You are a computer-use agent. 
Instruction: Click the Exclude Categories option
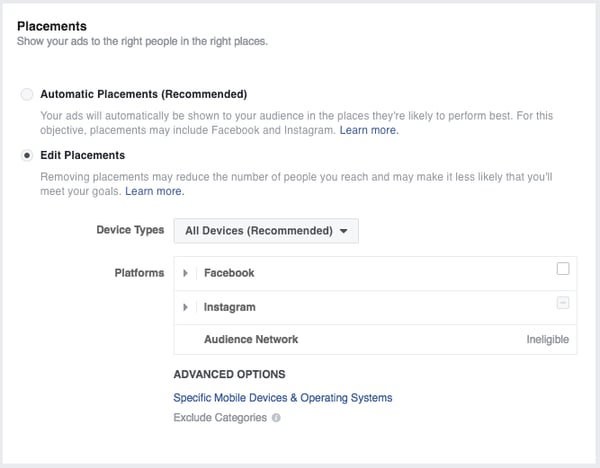220,417
